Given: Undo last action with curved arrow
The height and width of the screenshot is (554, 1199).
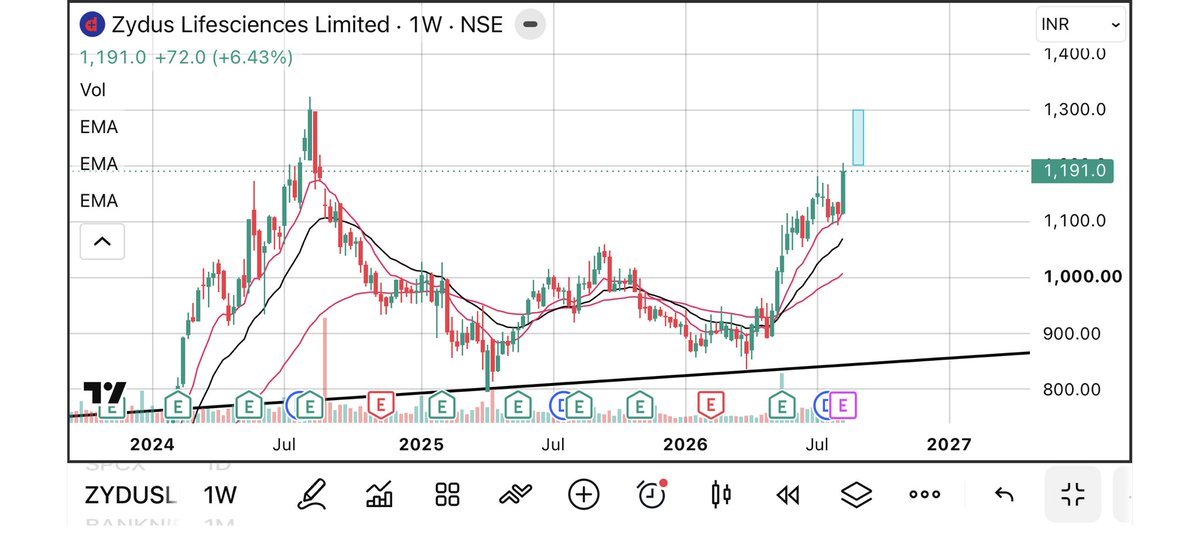Looking at the screenshot, I should pyautogui.click(x=1003, y=495).
